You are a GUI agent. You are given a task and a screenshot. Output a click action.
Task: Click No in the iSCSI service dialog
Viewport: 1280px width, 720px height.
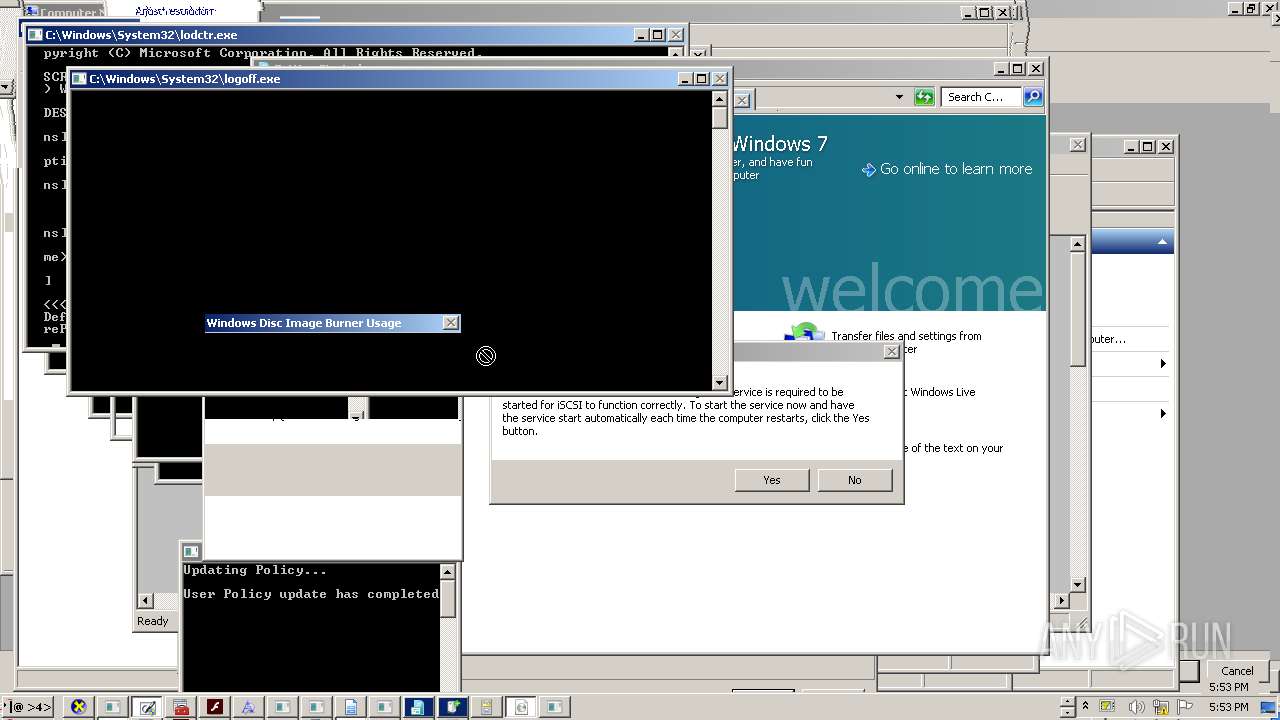[x=854, y=480]
